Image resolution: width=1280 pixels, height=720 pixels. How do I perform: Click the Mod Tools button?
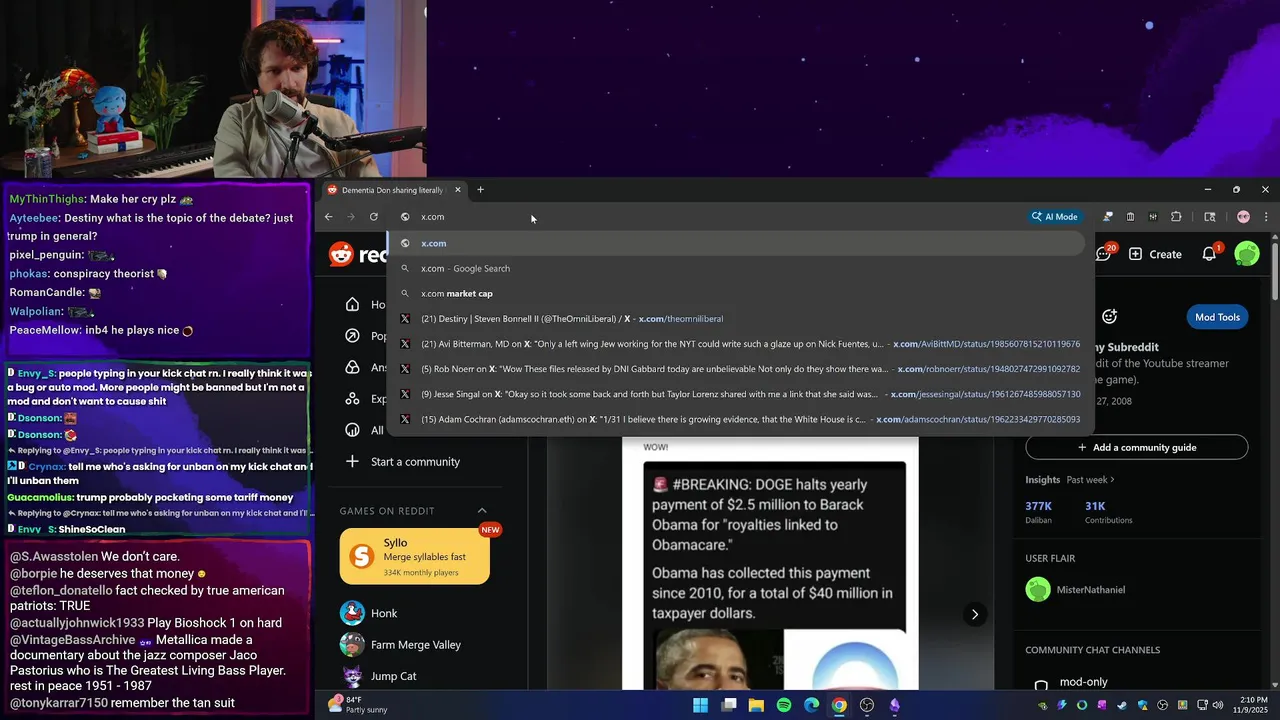tap(1217, 317)
